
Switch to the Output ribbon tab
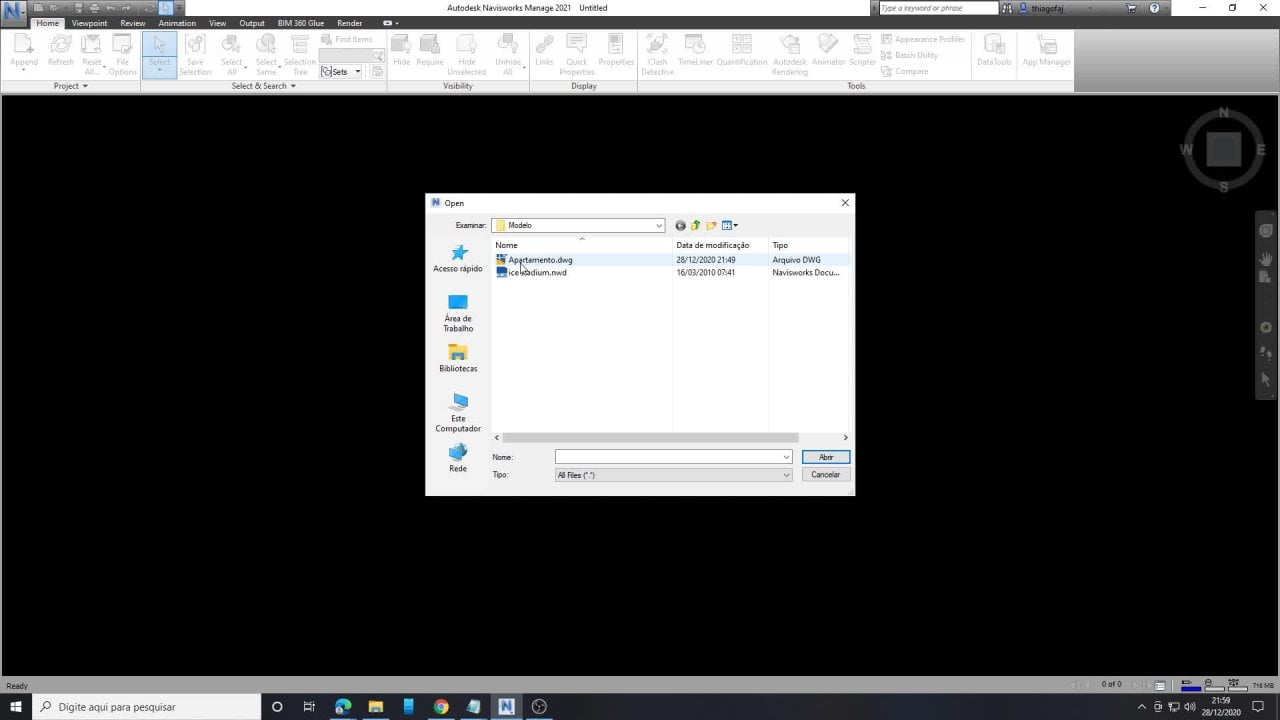tap(252, 23)
